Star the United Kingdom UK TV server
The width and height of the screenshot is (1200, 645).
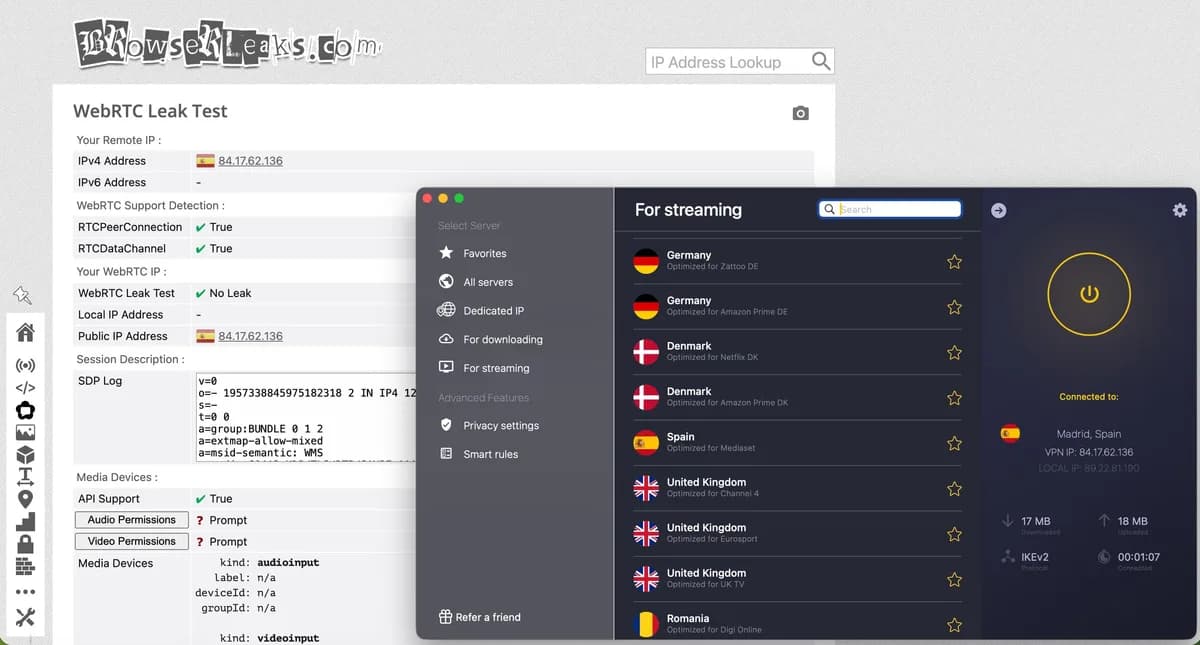point(954,580)
